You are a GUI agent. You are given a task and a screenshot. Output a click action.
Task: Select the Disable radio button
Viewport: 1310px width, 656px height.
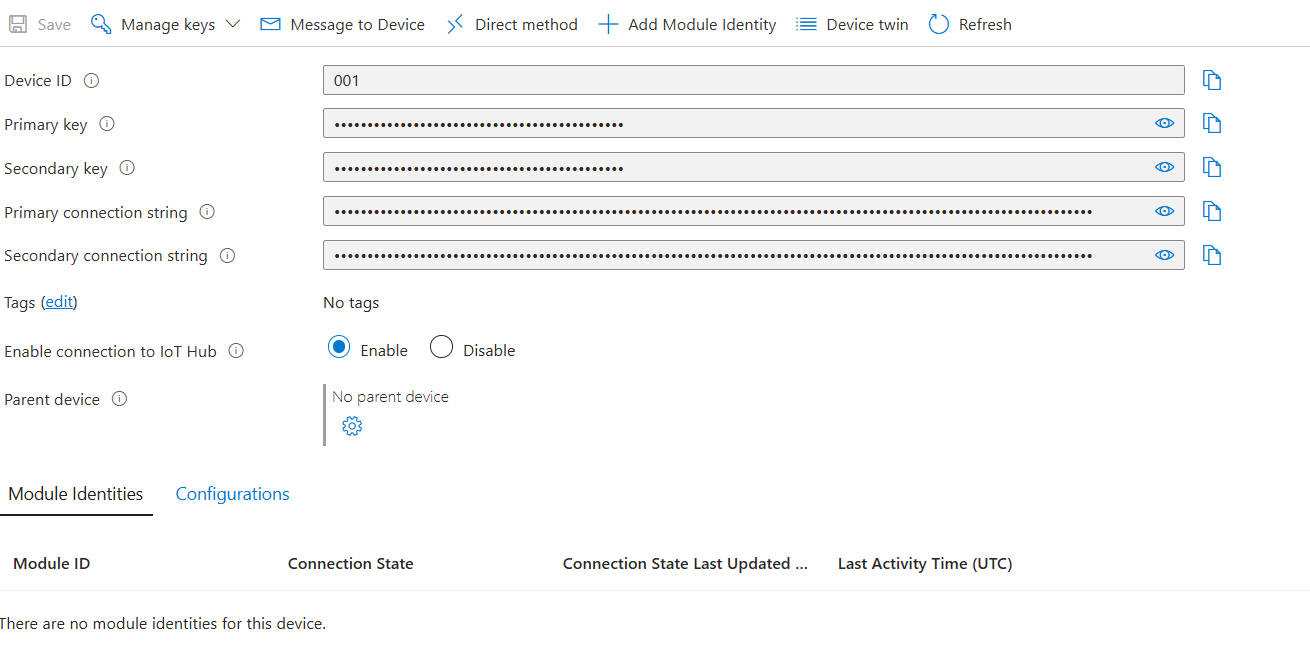tap(441, 348)
